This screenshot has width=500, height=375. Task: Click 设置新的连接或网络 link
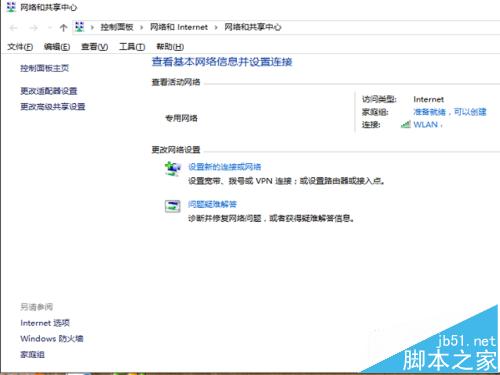click(225, 167)
